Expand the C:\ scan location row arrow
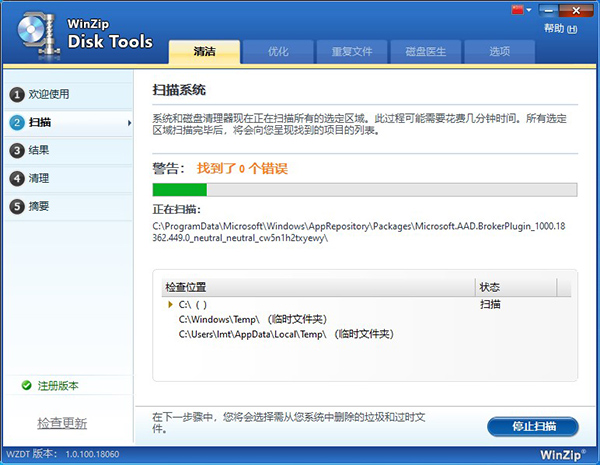 pyautogui.click(x=170, y=304)
